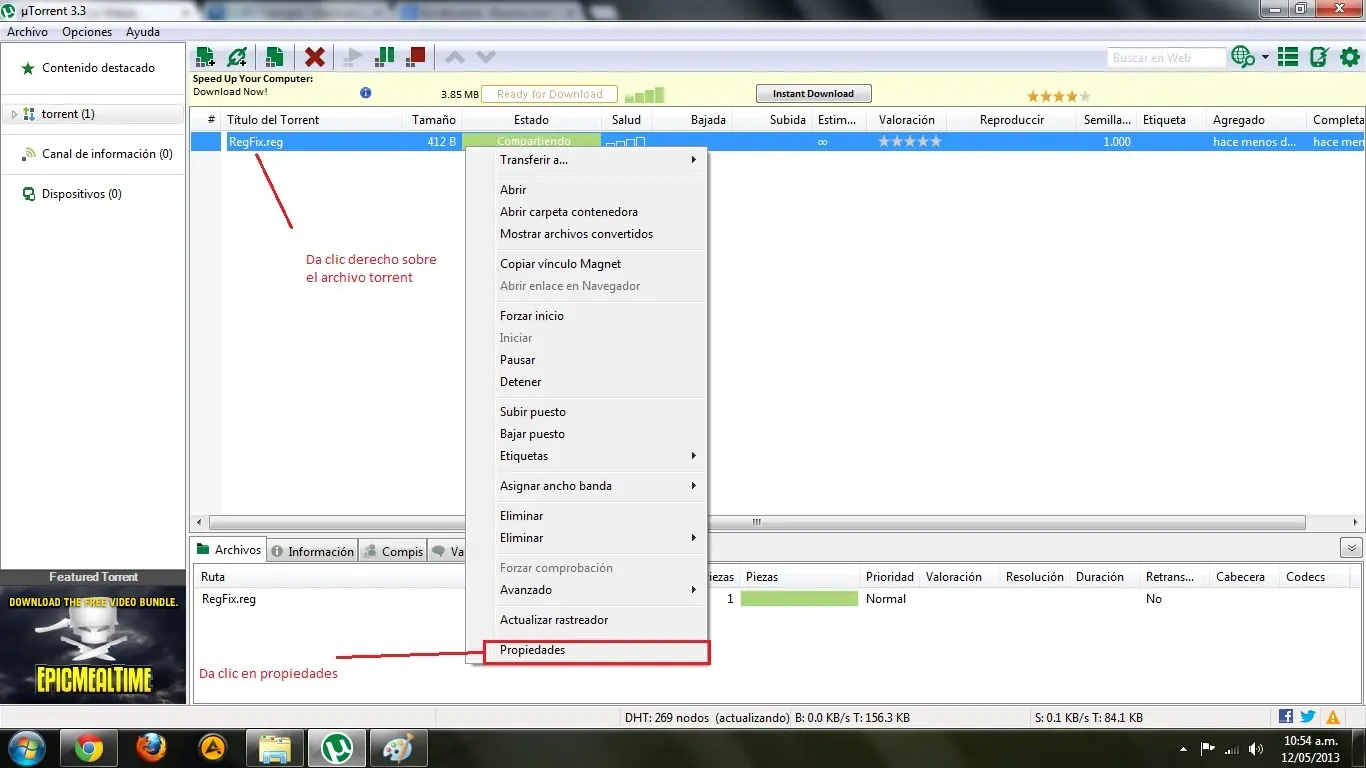Remove the torrent with the red X icon
The height and width of the screenshot is (768, 1366).
tap(315, 57)
